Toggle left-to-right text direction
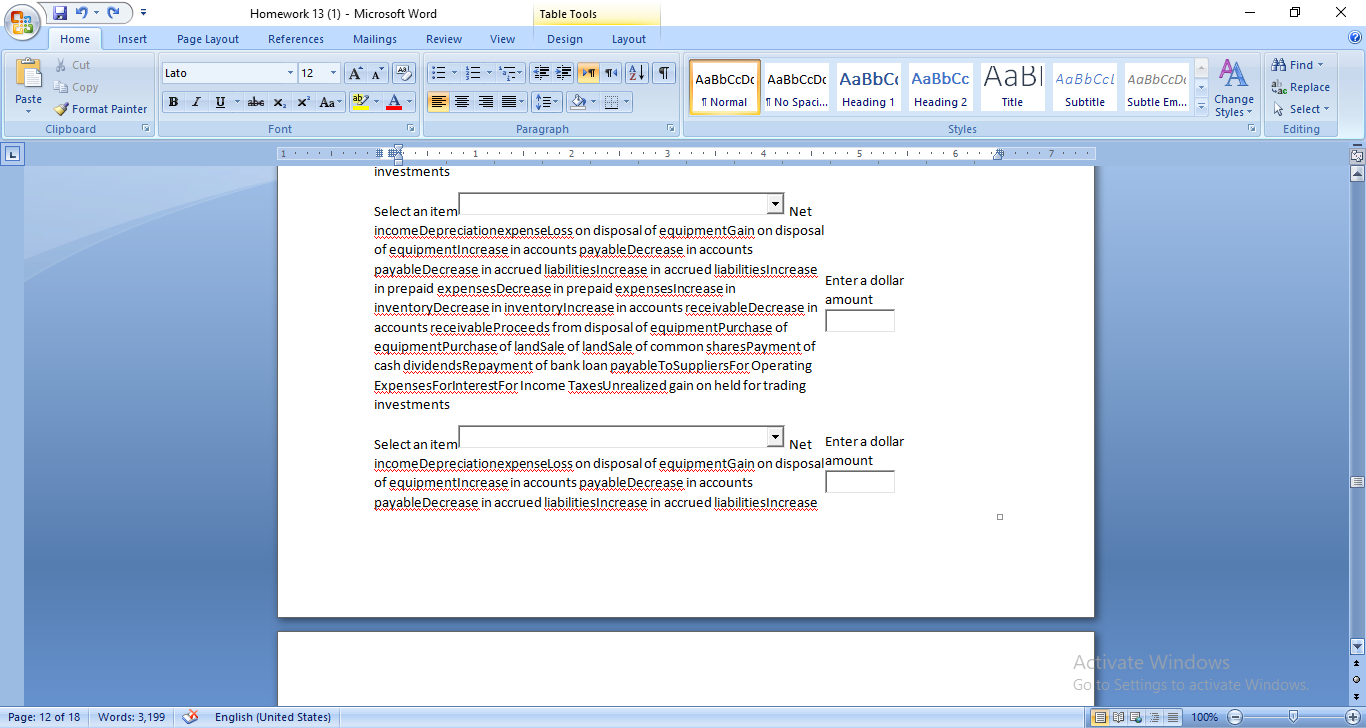This screenshot has width=1366, height=728. (x=588, y=73)
